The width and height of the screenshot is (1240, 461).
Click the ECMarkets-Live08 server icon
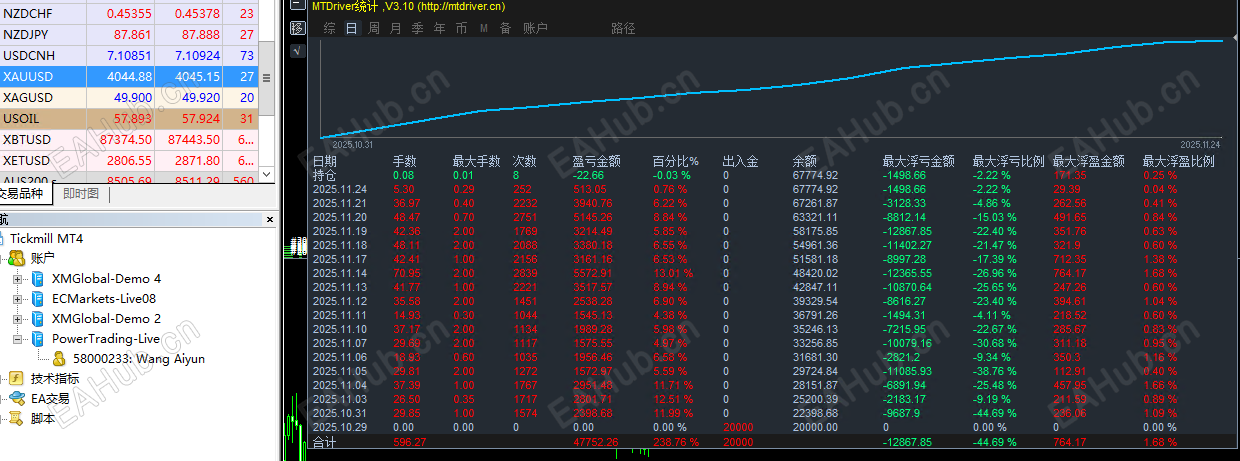(x=38, y=298)
